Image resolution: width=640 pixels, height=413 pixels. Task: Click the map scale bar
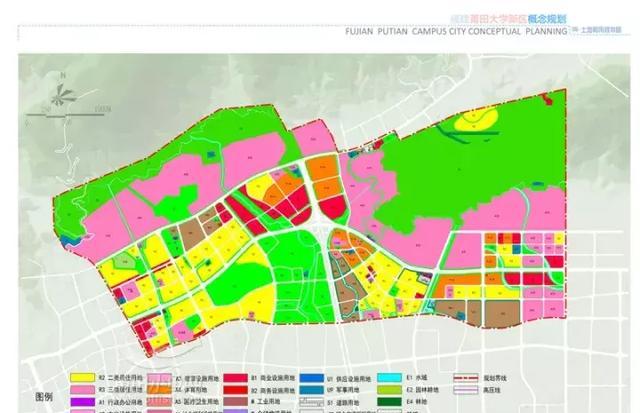[65, 115]
